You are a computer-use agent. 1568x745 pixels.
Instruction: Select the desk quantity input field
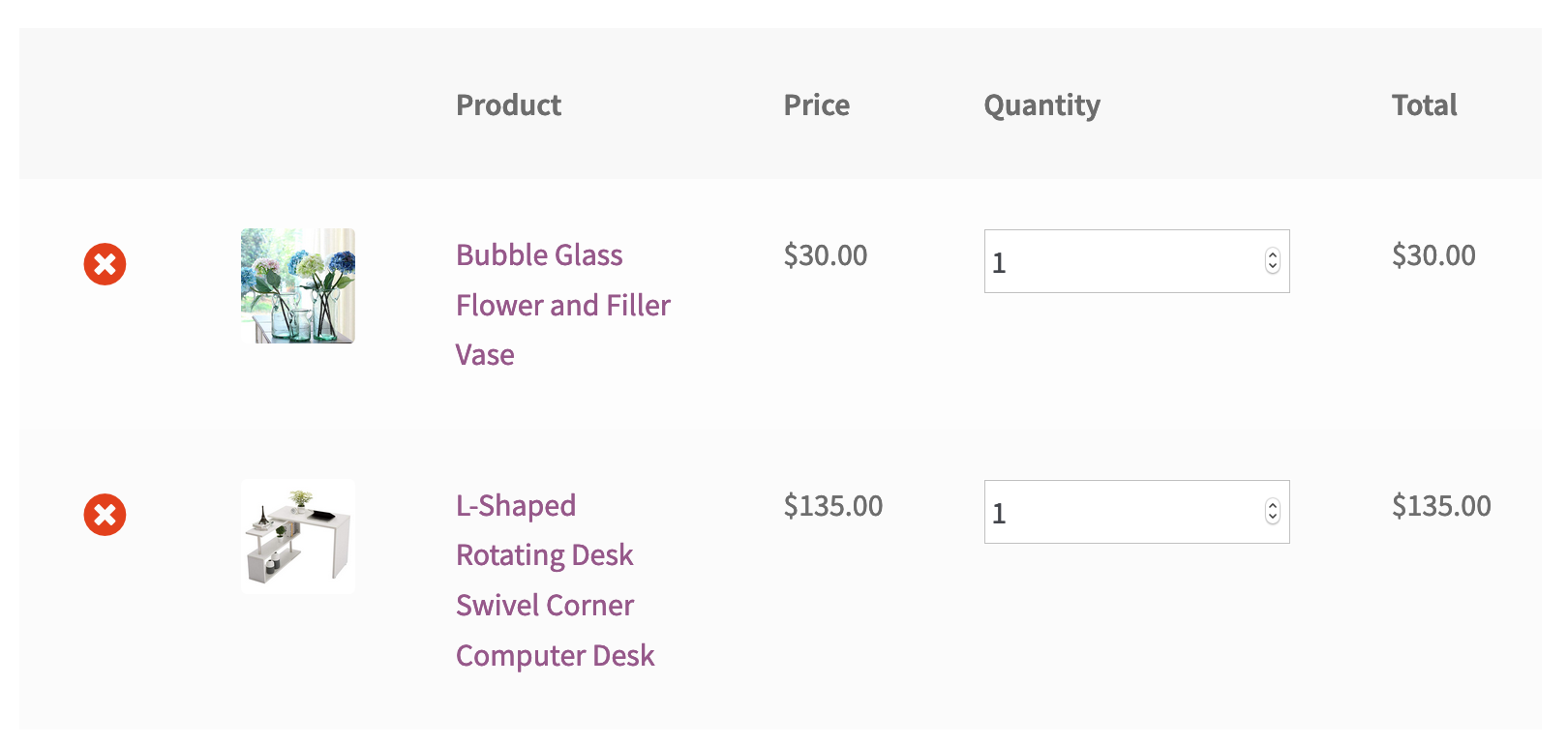coord(1113,512)
